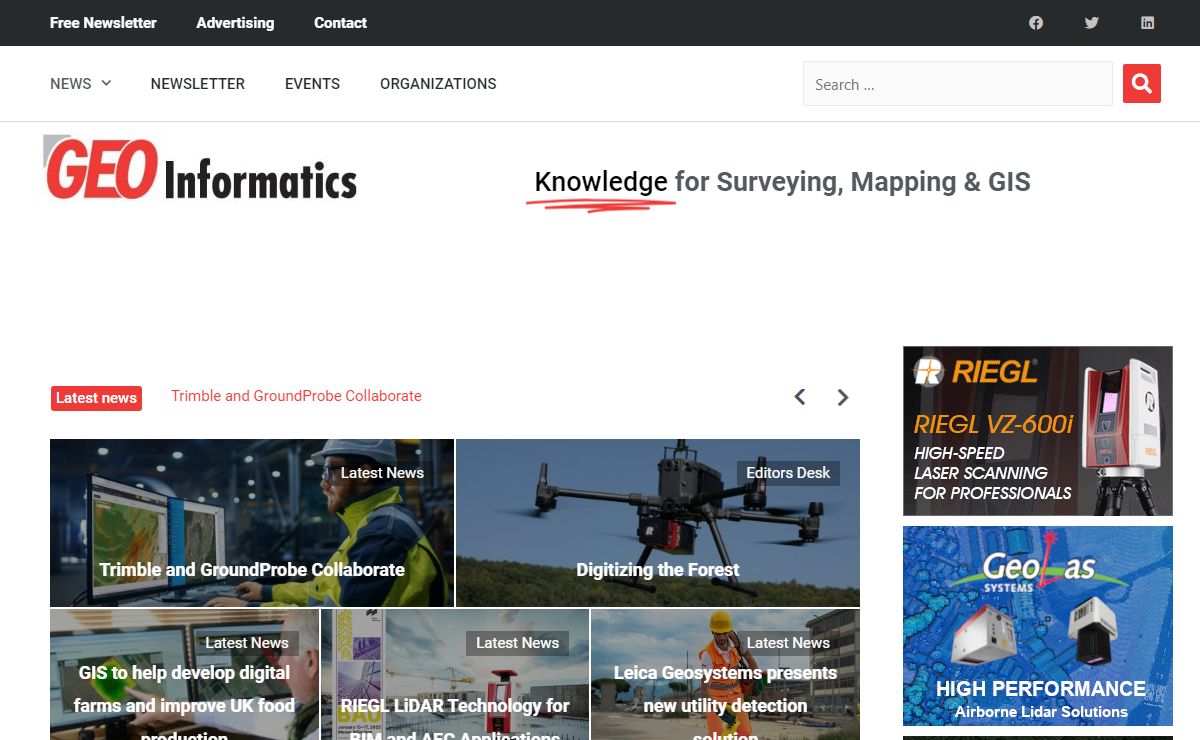Show previous latest news item
1200x740 pixels.
(x=800, y=397)
